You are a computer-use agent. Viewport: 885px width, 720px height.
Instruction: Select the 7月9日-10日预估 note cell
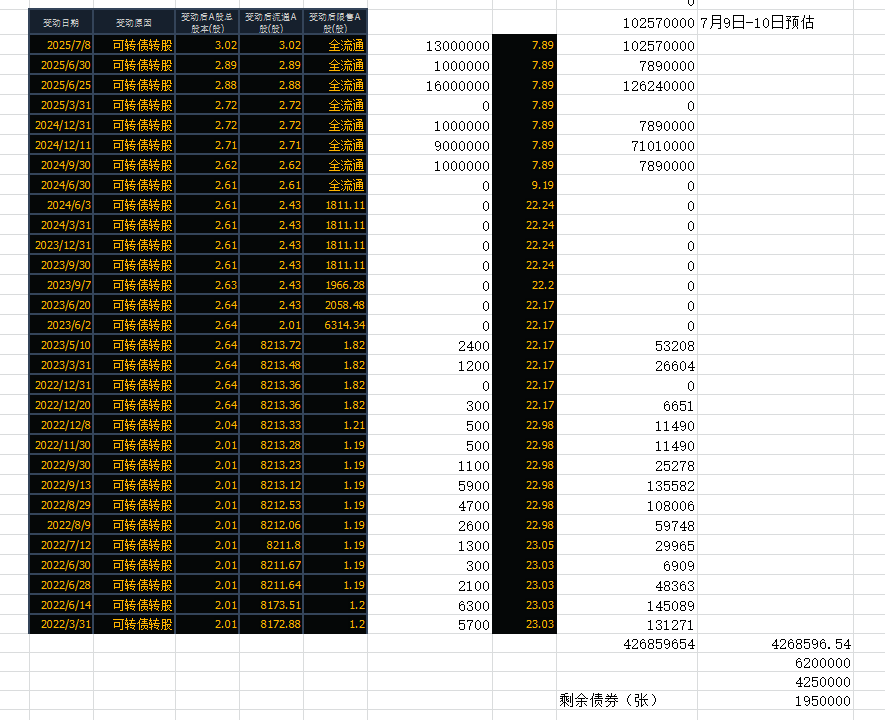775,23
